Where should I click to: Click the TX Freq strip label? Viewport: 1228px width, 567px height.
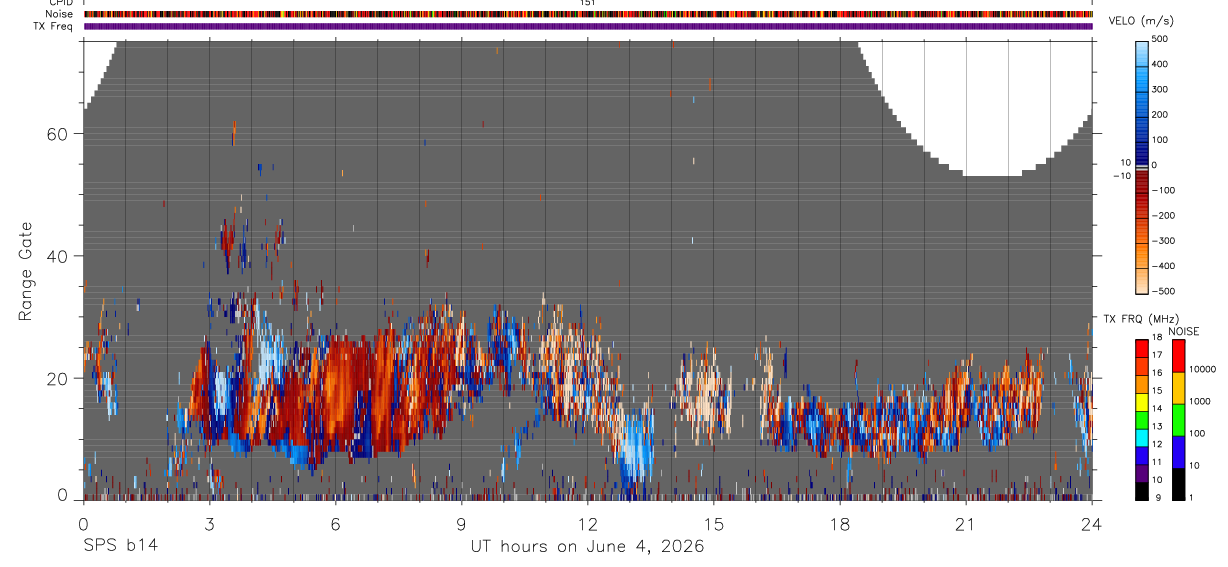[x=54, y=26]
